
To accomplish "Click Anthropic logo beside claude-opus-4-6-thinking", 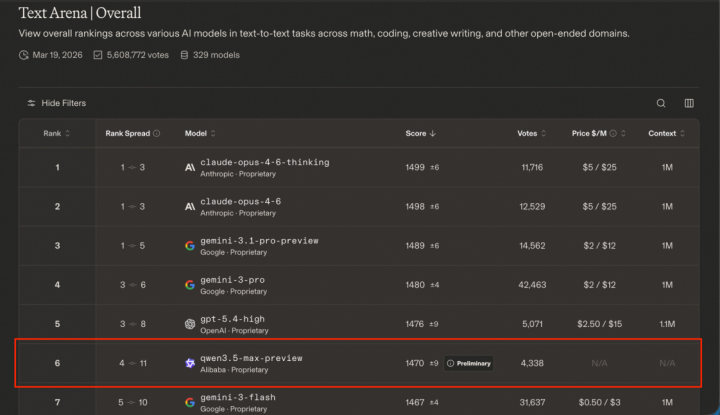I will [x=190, y=168].
